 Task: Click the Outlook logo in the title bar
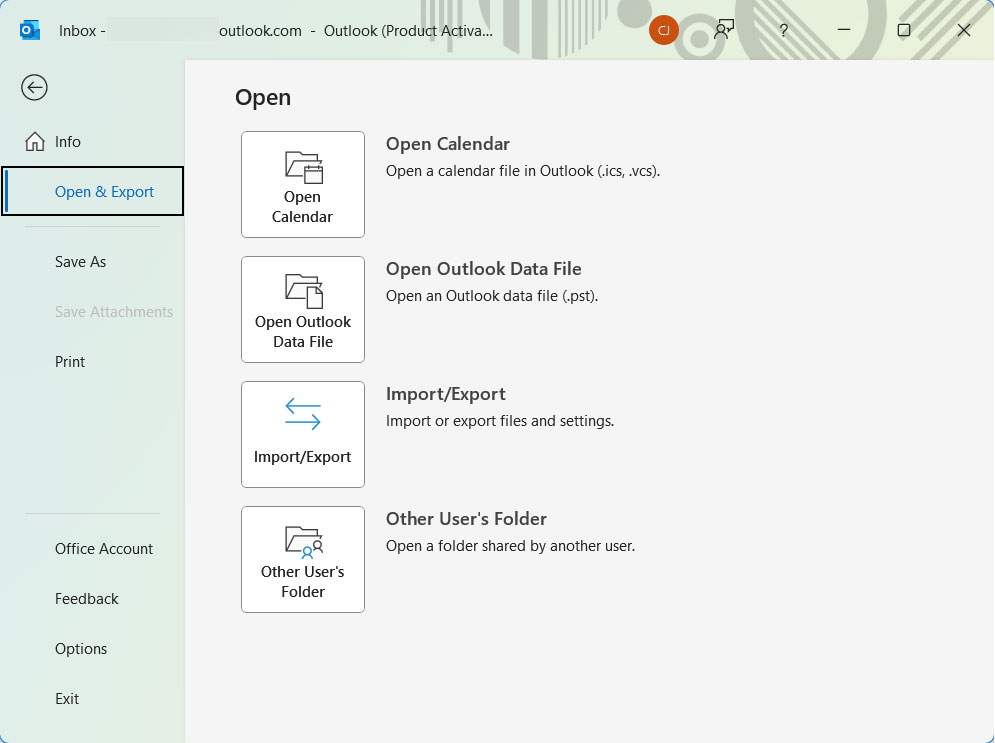(29, 30)
